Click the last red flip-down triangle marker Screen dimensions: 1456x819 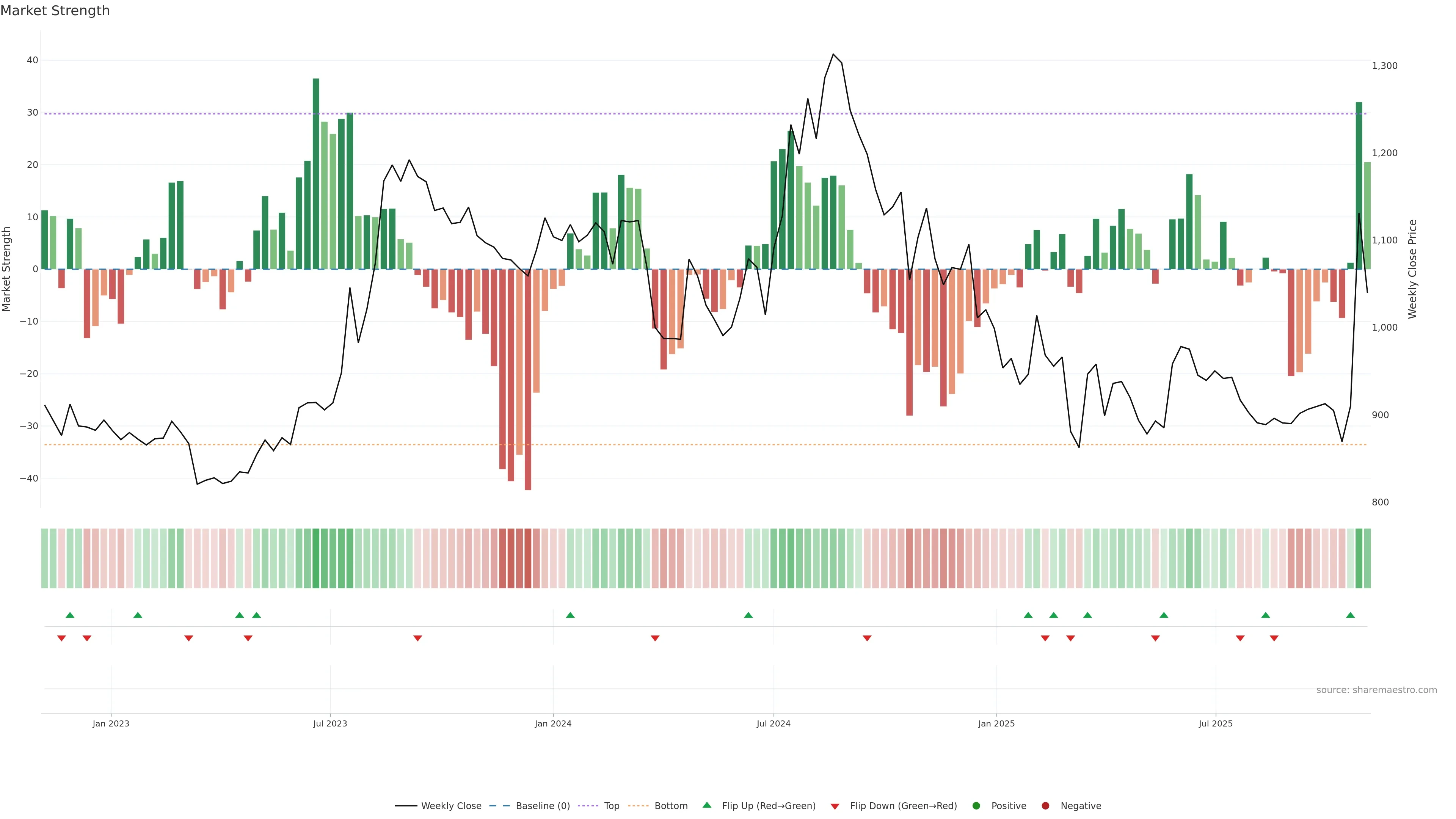tap(1274, 638)
